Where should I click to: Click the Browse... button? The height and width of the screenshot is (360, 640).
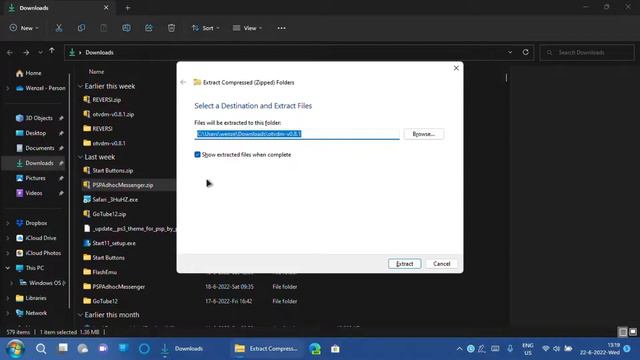424,134
